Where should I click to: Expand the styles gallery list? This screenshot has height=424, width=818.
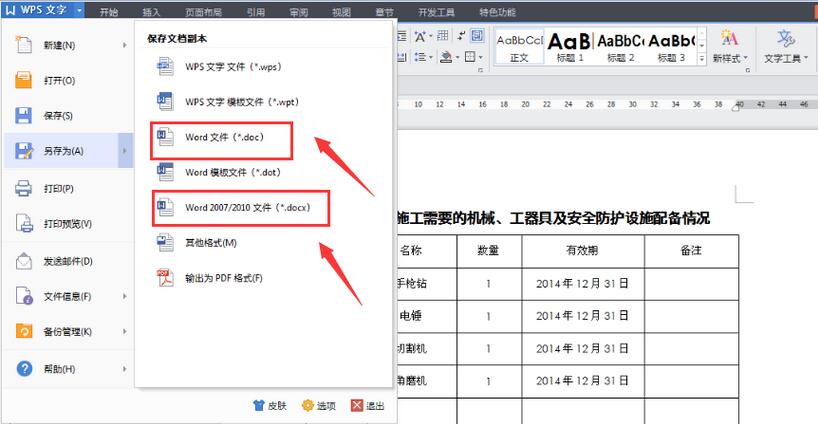point(702,59)
